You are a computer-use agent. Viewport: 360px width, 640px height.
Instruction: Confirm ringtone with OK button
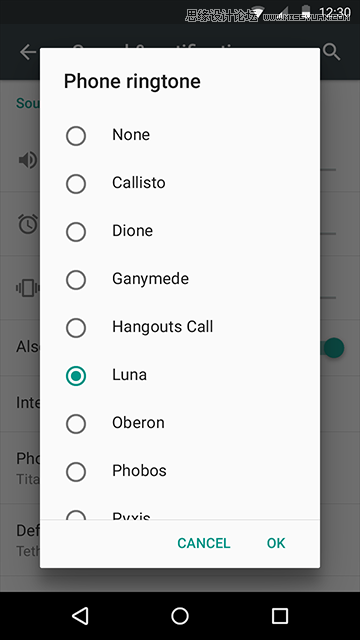[x=276, y=543]
